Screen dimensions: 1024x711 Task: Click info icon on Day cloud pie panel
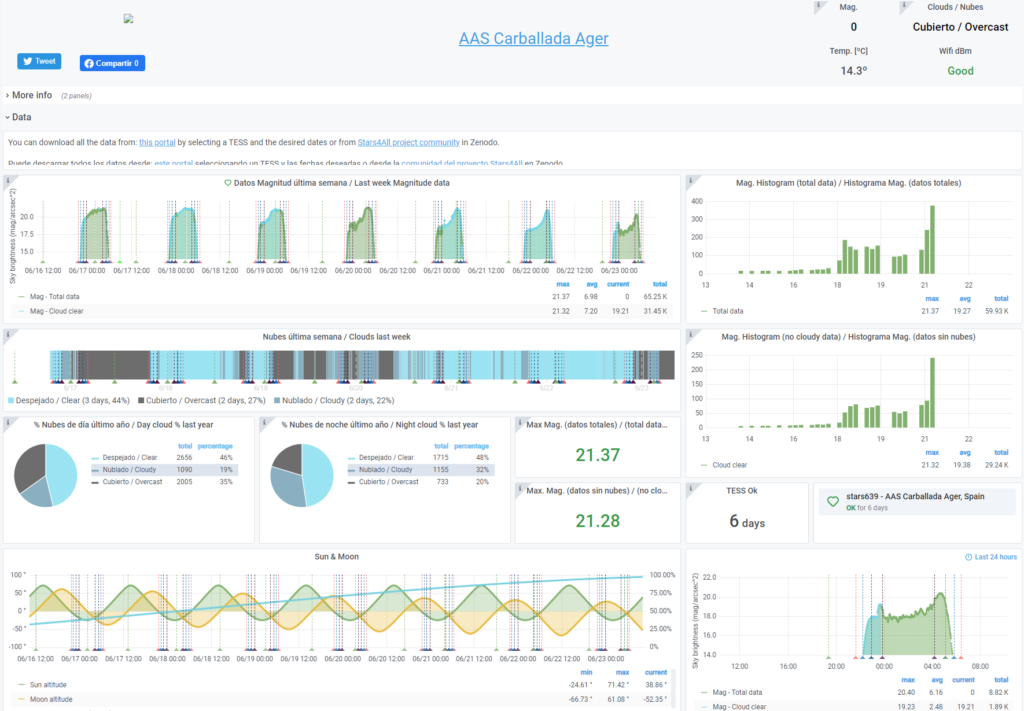(x=9, y=423)
